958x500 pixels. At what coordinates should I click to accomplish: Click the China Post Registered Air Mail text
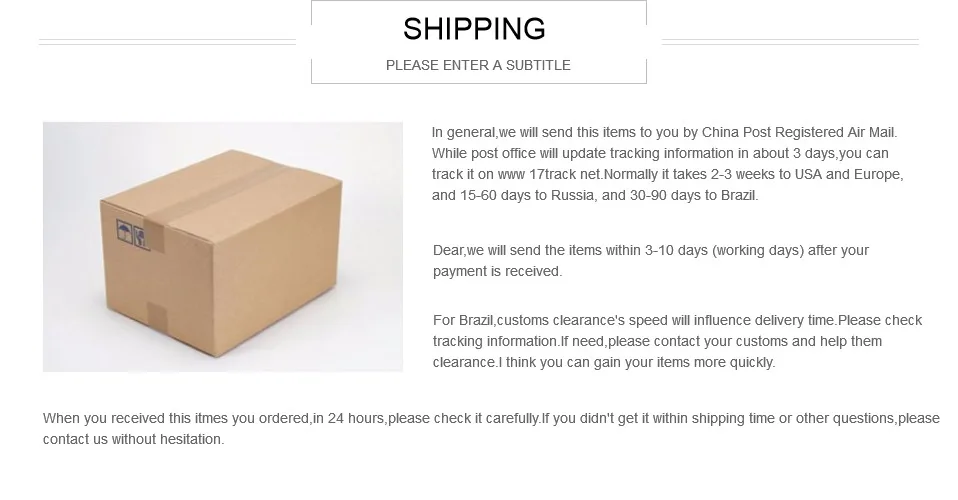798,132
